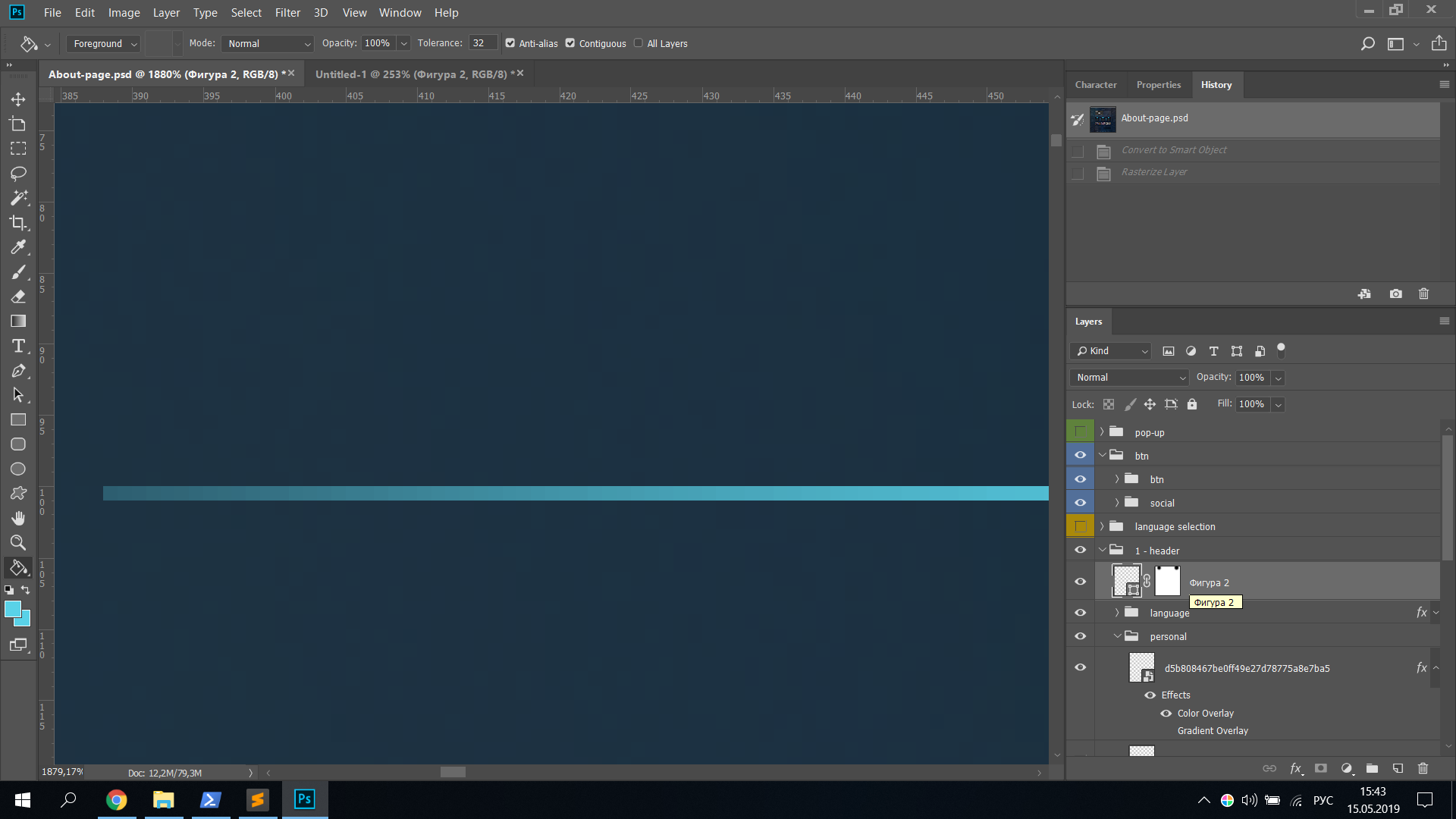Select the Custom Shape tool

click(18, 494)
